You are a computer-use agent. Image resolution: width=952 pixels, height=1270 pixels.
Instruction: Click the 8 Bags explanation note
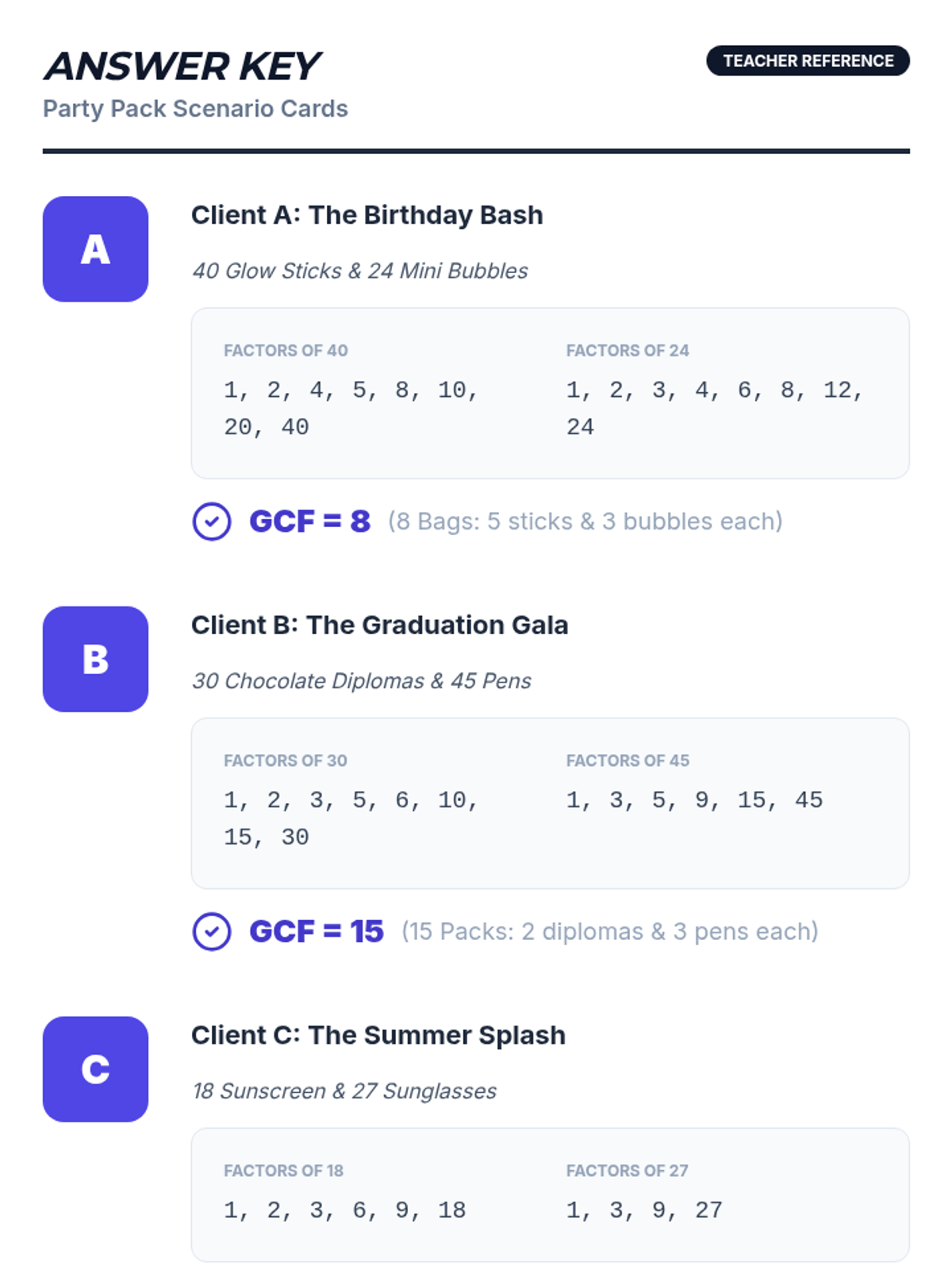(x=585, y=521)
